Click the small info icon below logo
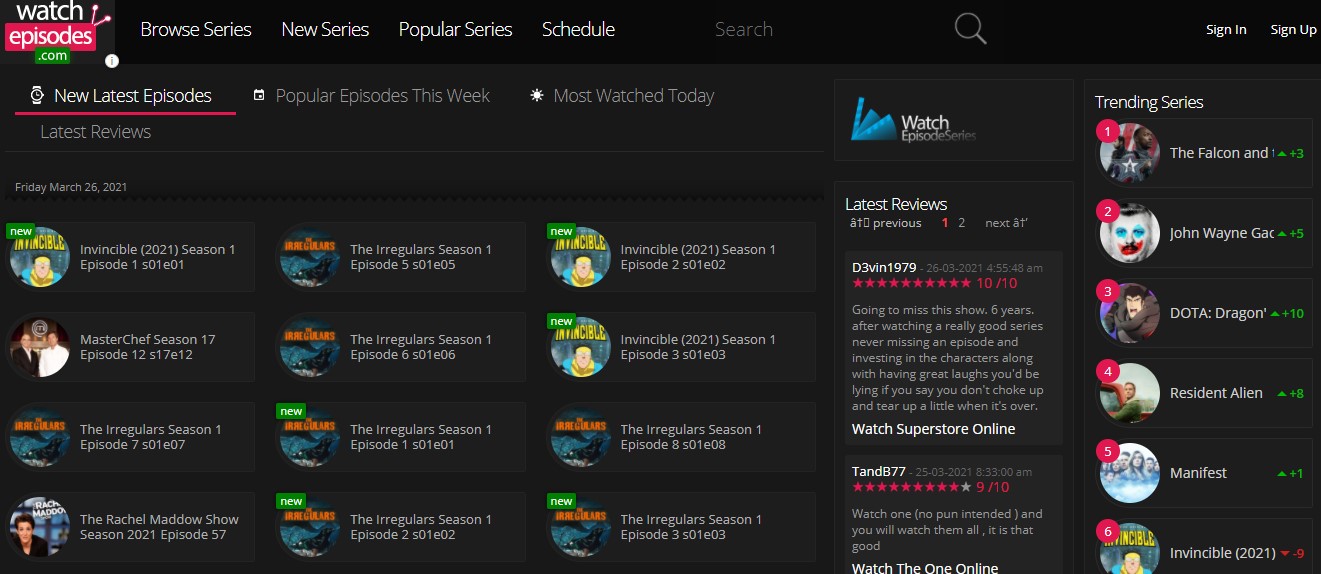The width and height of the screenshot is (1321, 574). [112, 61]
